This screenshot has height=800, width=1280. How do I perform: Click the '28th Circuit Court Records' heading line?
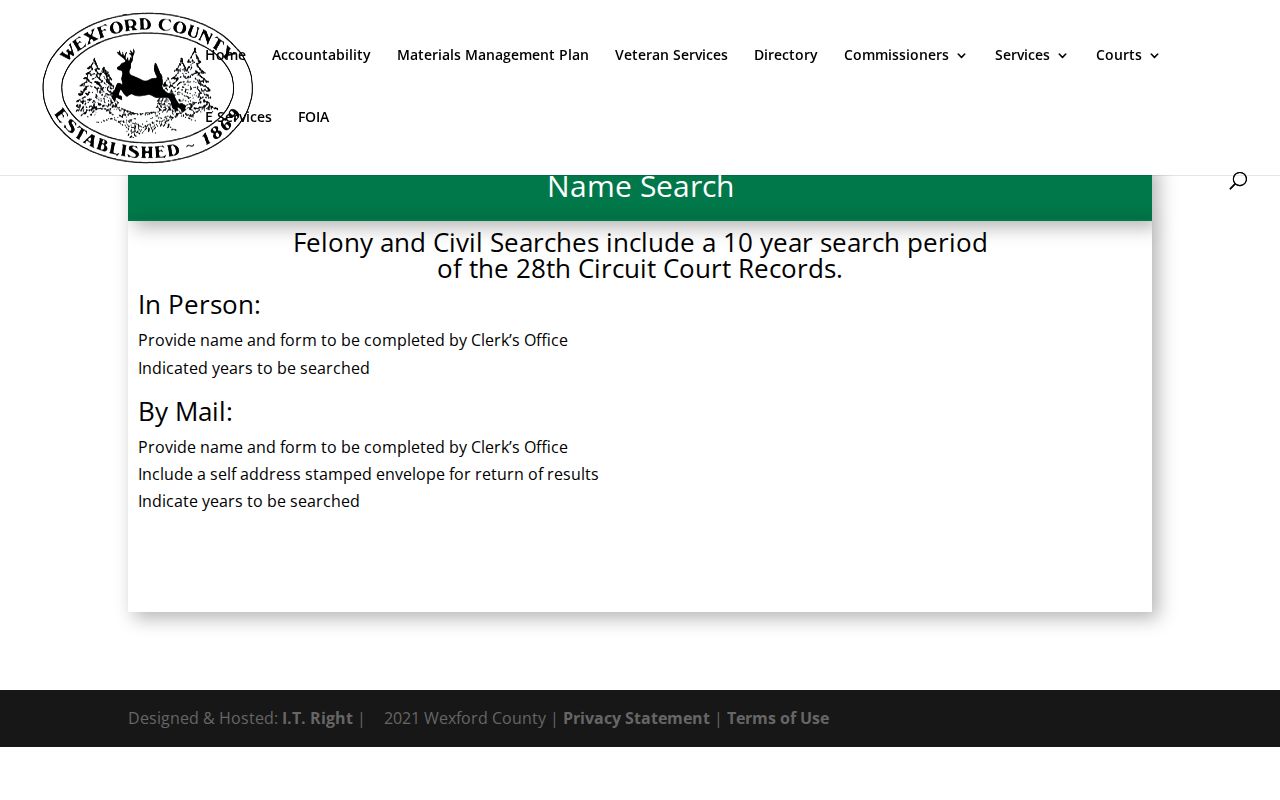click(x=640, y=269)
